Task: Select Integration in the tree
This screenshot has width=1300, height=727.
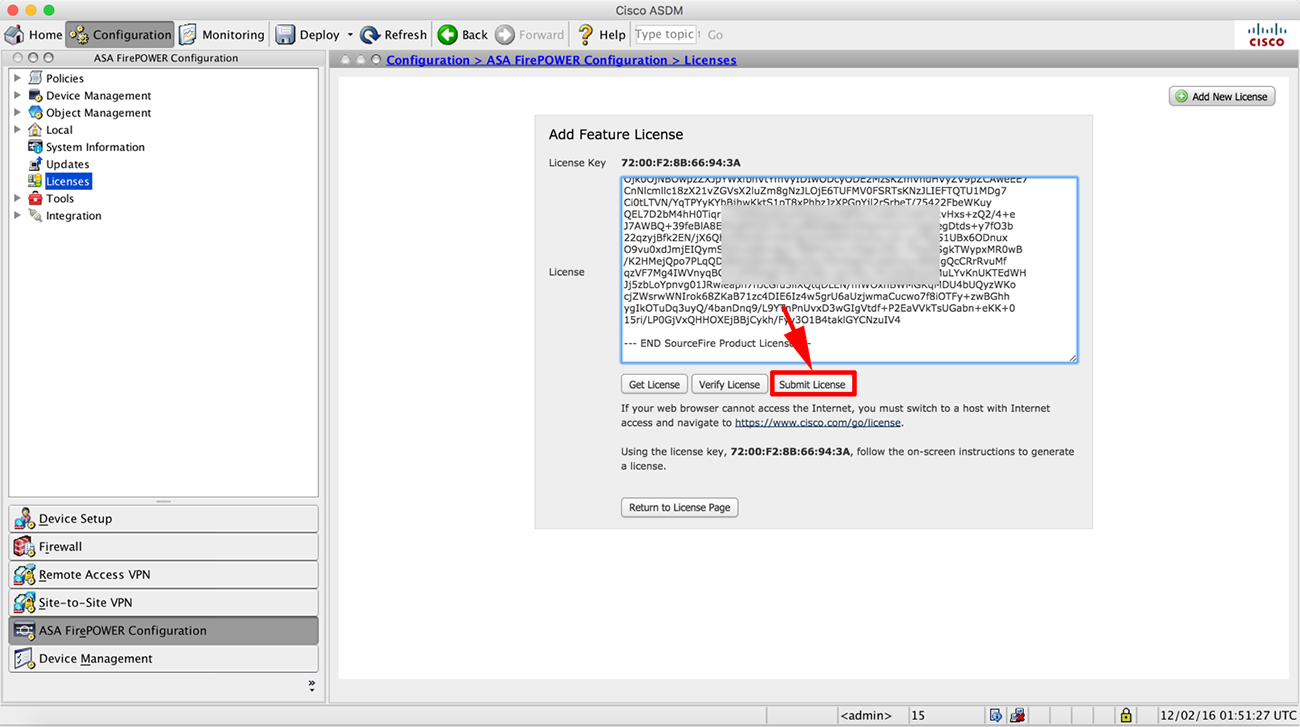Action: point(73,216)
